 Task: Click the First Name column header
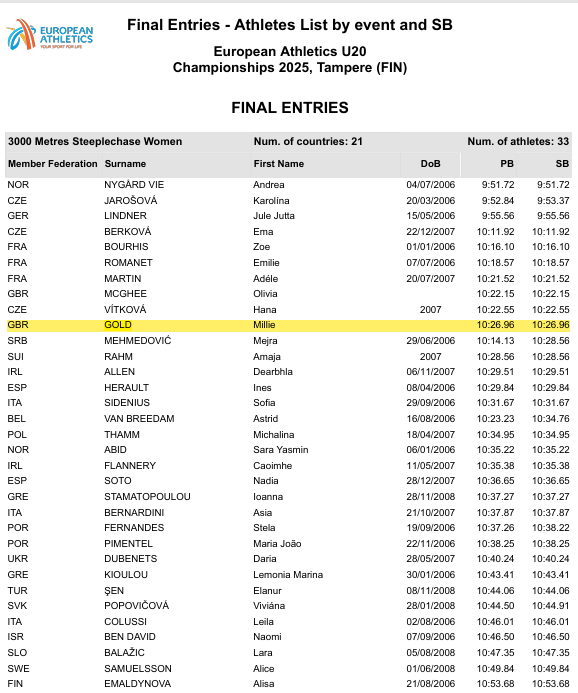[279, 164]
